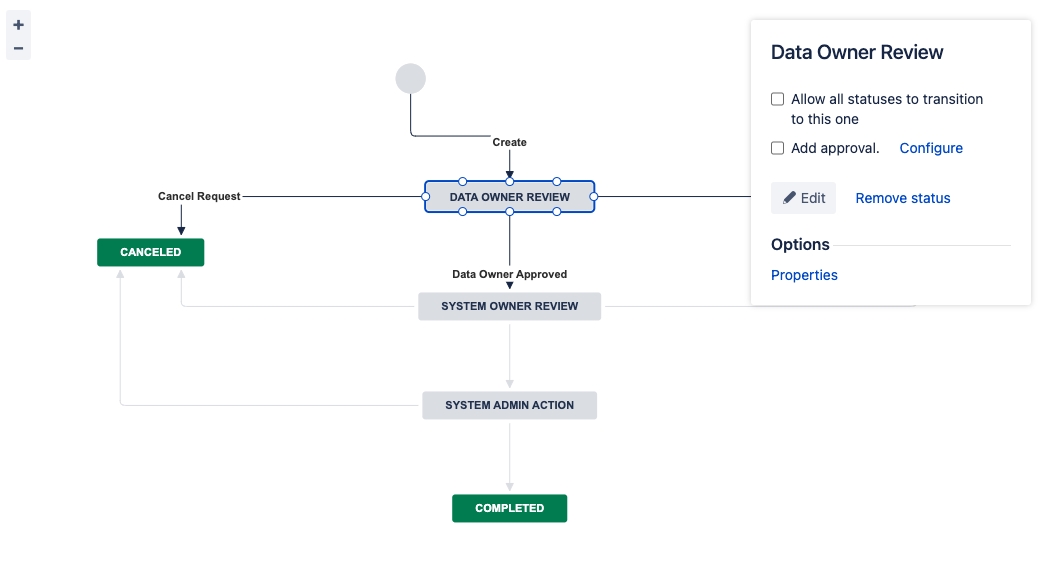Click Remove status link
The width and height of the screenshot is (1051, 587).
click(902, 197)
